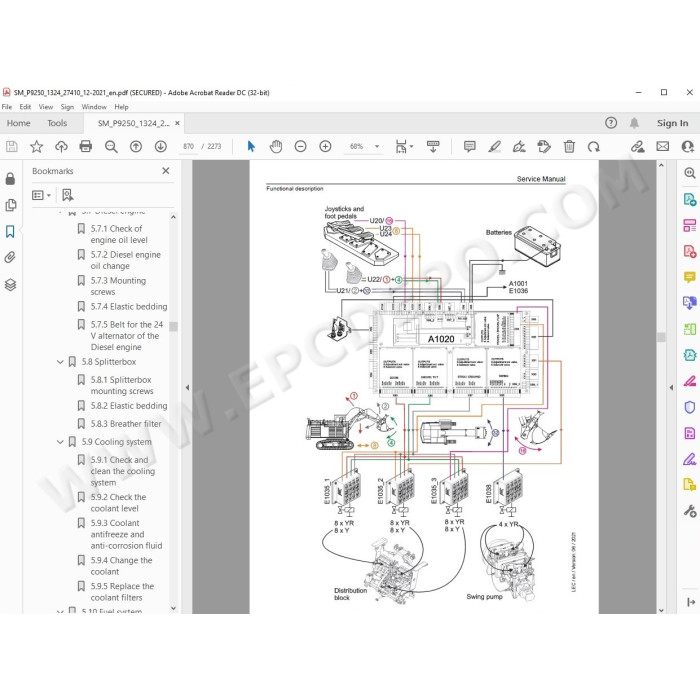Open the Help question mark icon
Viewport: 700px width, 700px height.
coord(611,123)
